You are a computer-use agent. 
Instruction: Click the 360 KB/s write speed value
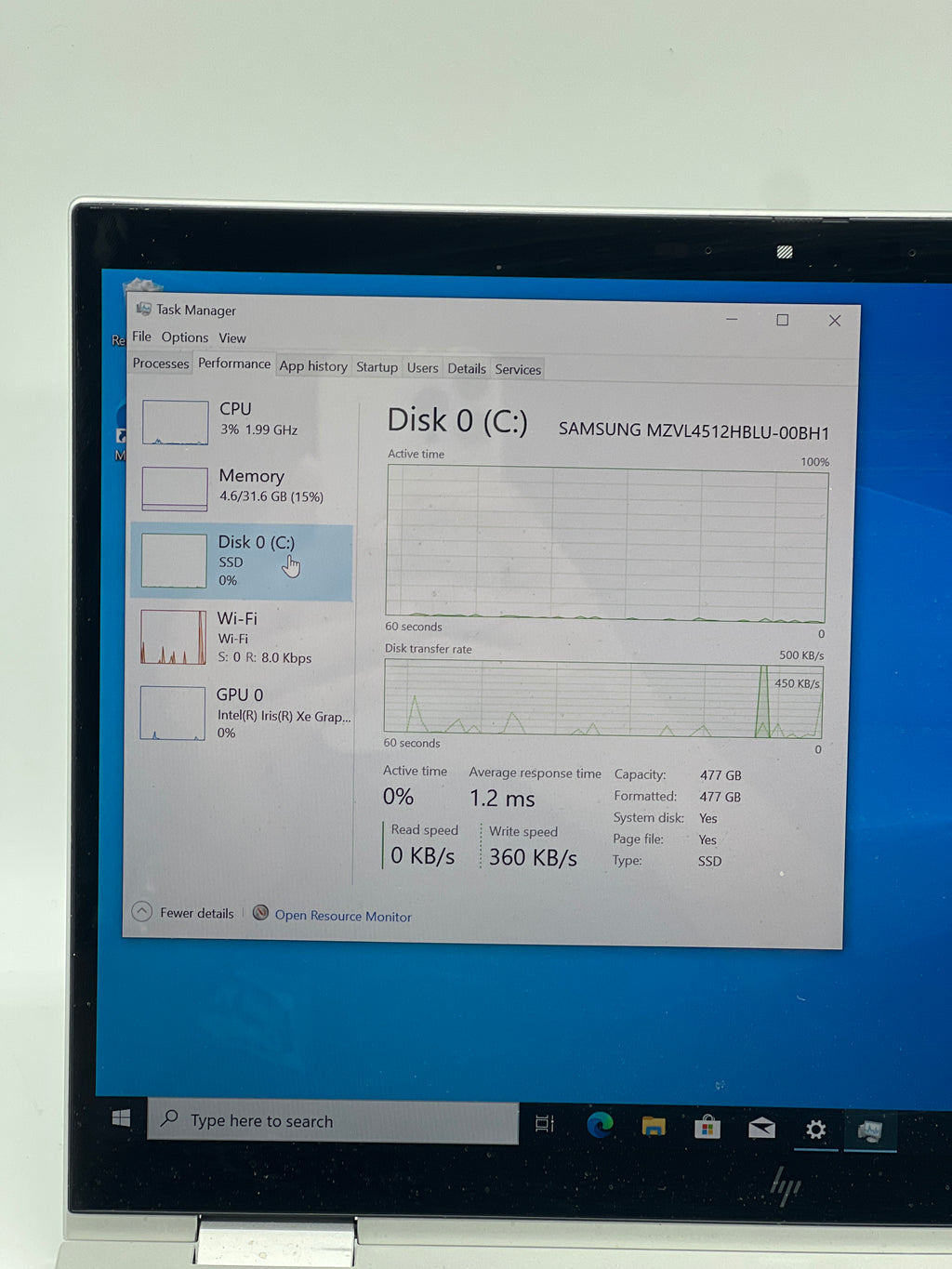pyautogui.click(x=533, y=857)
